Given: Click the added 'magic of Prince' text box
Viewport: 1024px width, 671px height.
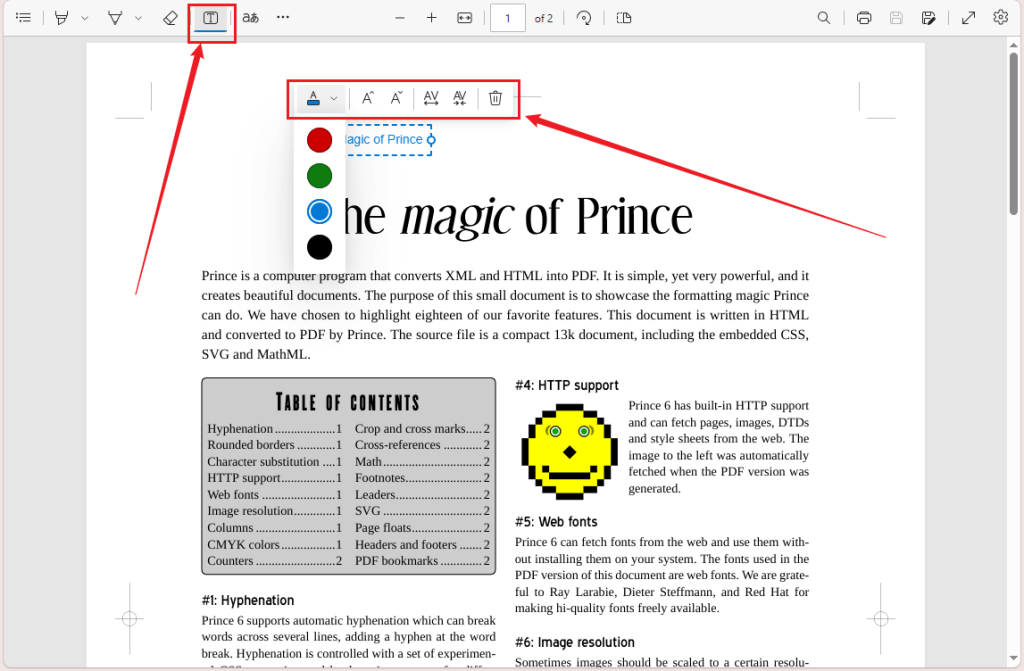Looking at the screenshot, I should pos(388,140).
